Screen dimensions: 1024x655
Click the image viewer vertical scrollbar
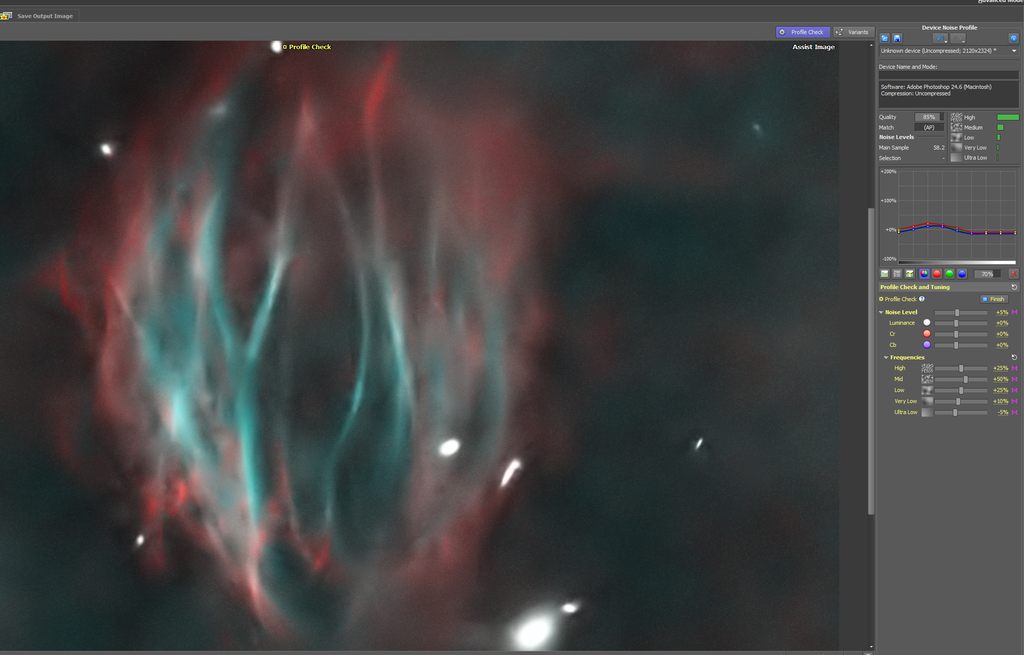coord(871,361)
